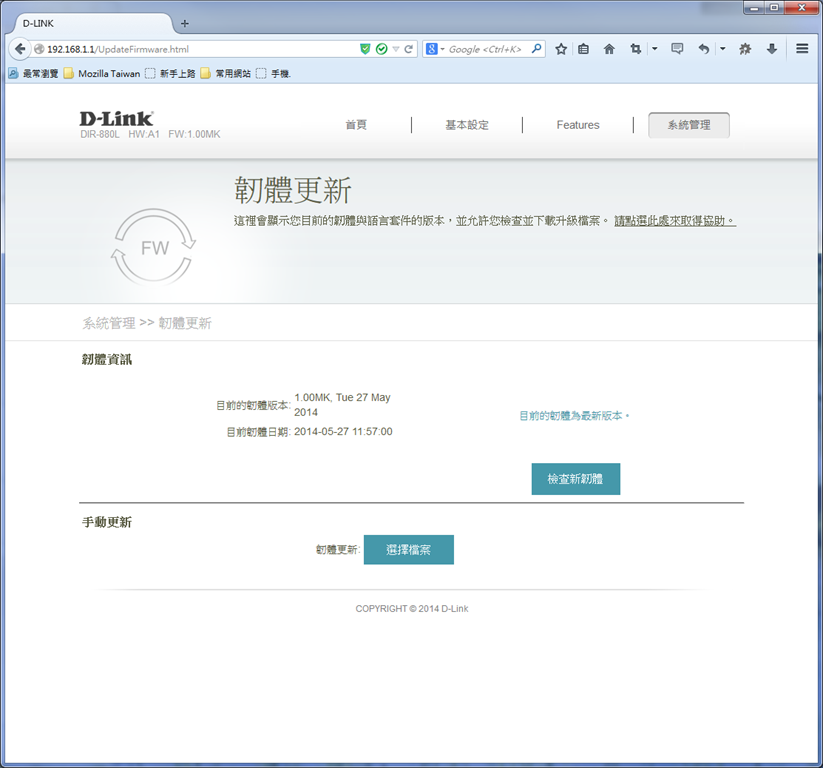Image resolution: width=823 pixels, height=768 pixels.
Task: Minimize the Firefox window
Action: pos(755,7)
